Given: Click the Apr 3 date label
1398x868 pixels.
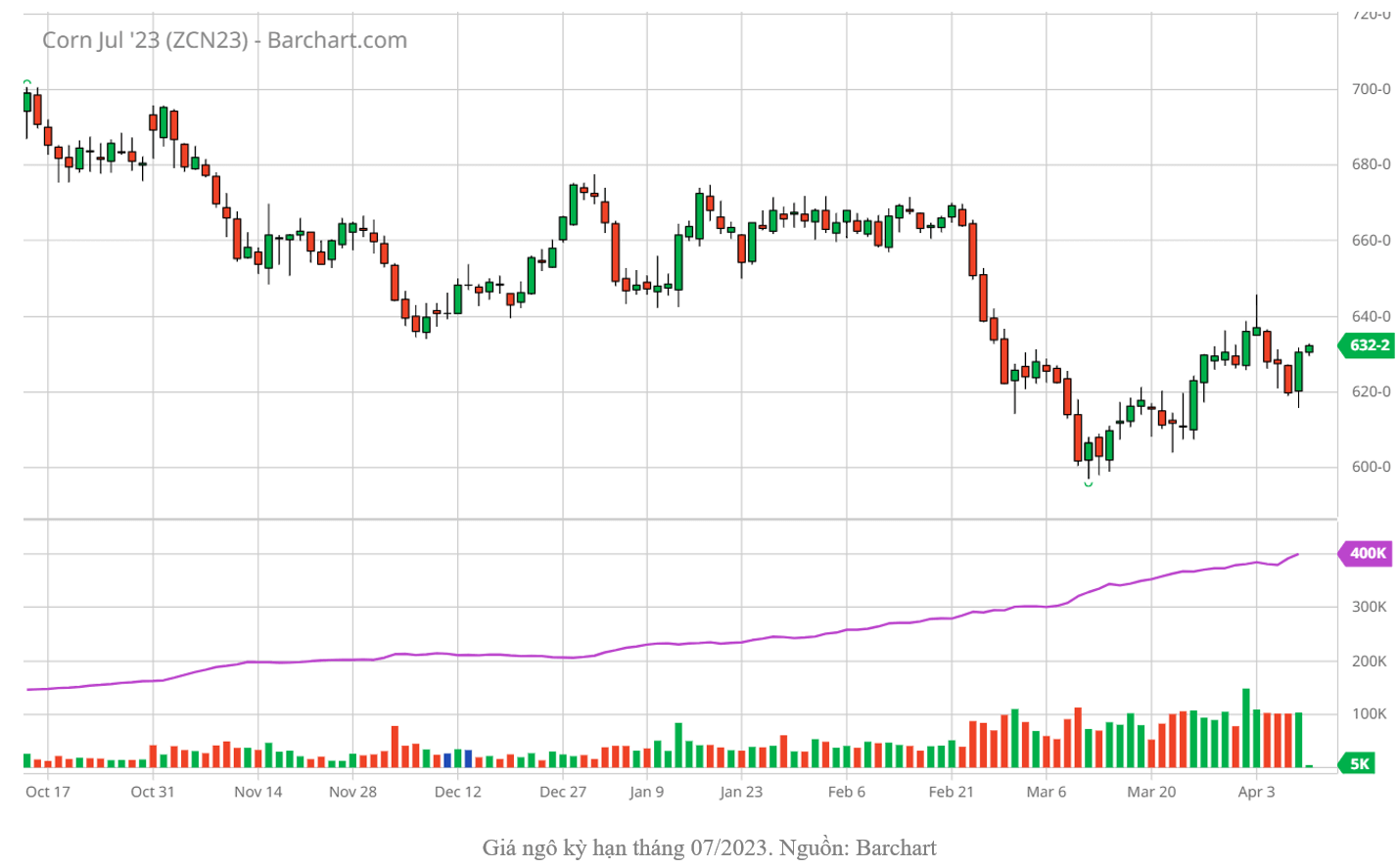Looking at the screenshot, I should [1257, 792].
